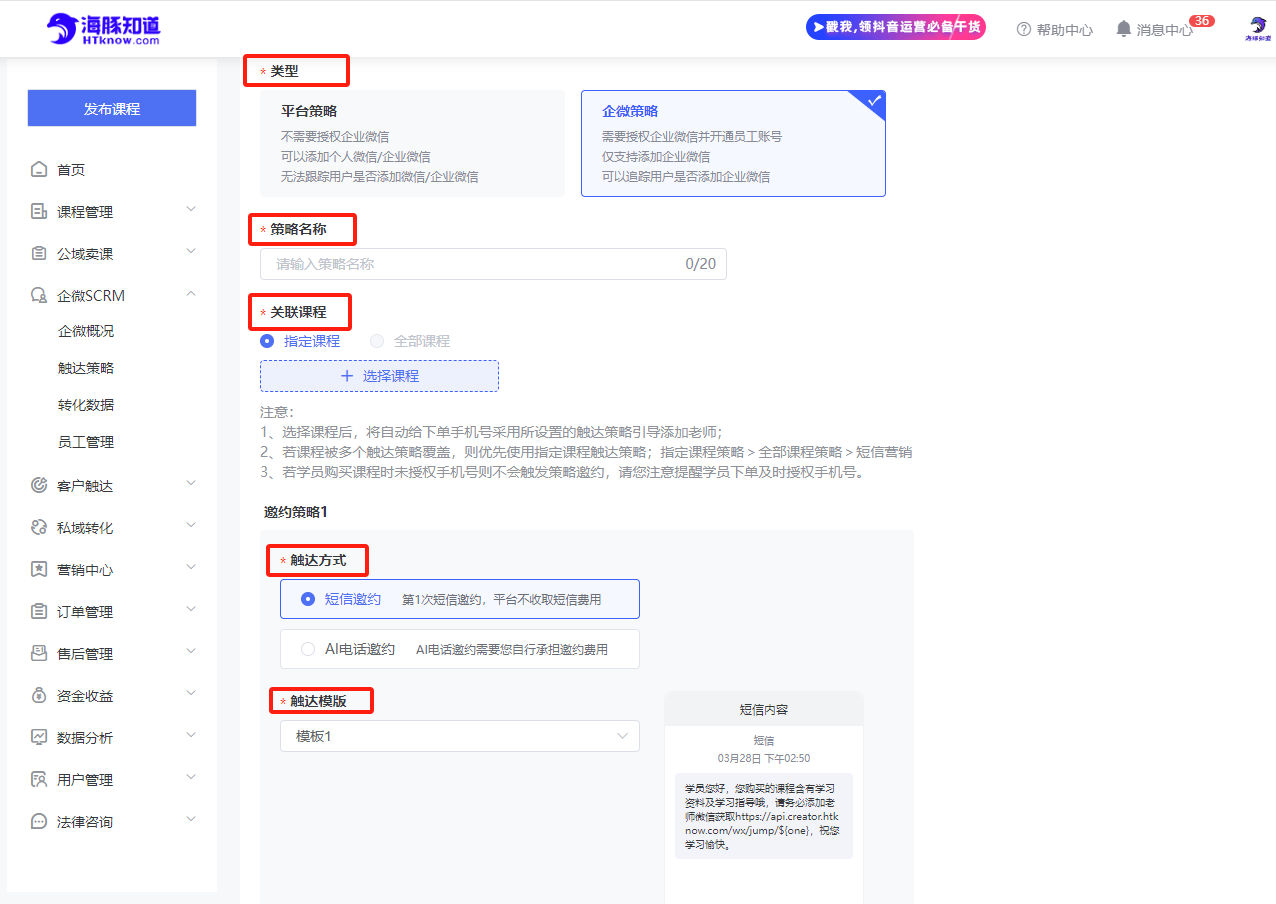
Task: Select the 全部课程 radio button
Action: 377,341
